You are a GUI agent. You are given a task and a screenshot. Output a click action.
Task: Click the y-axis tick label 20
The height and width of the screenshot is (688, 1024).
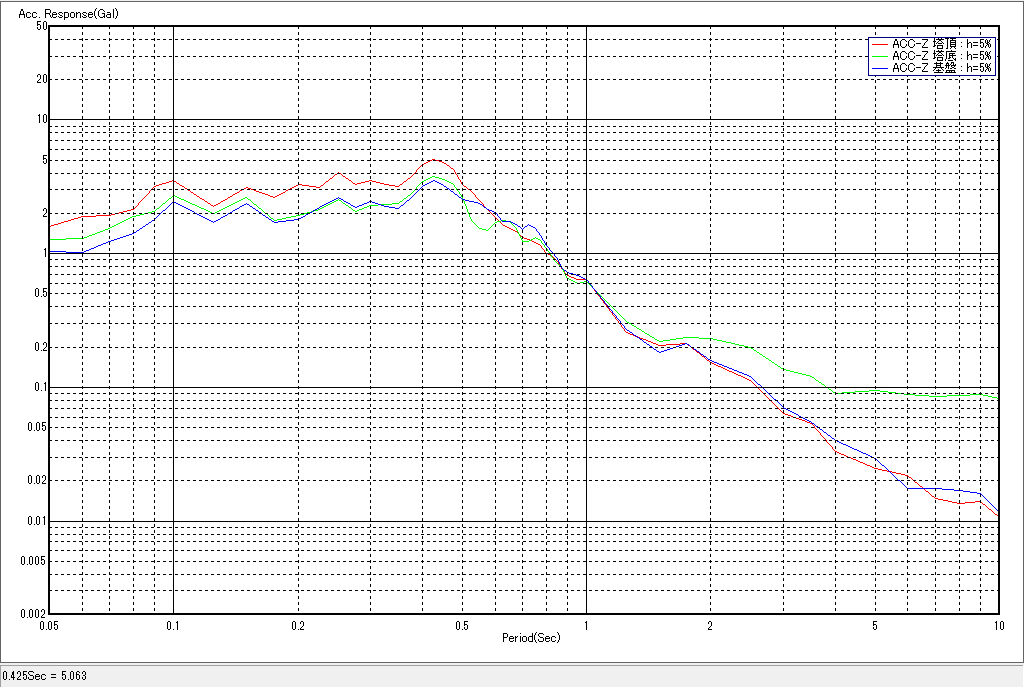click(42, 79)
